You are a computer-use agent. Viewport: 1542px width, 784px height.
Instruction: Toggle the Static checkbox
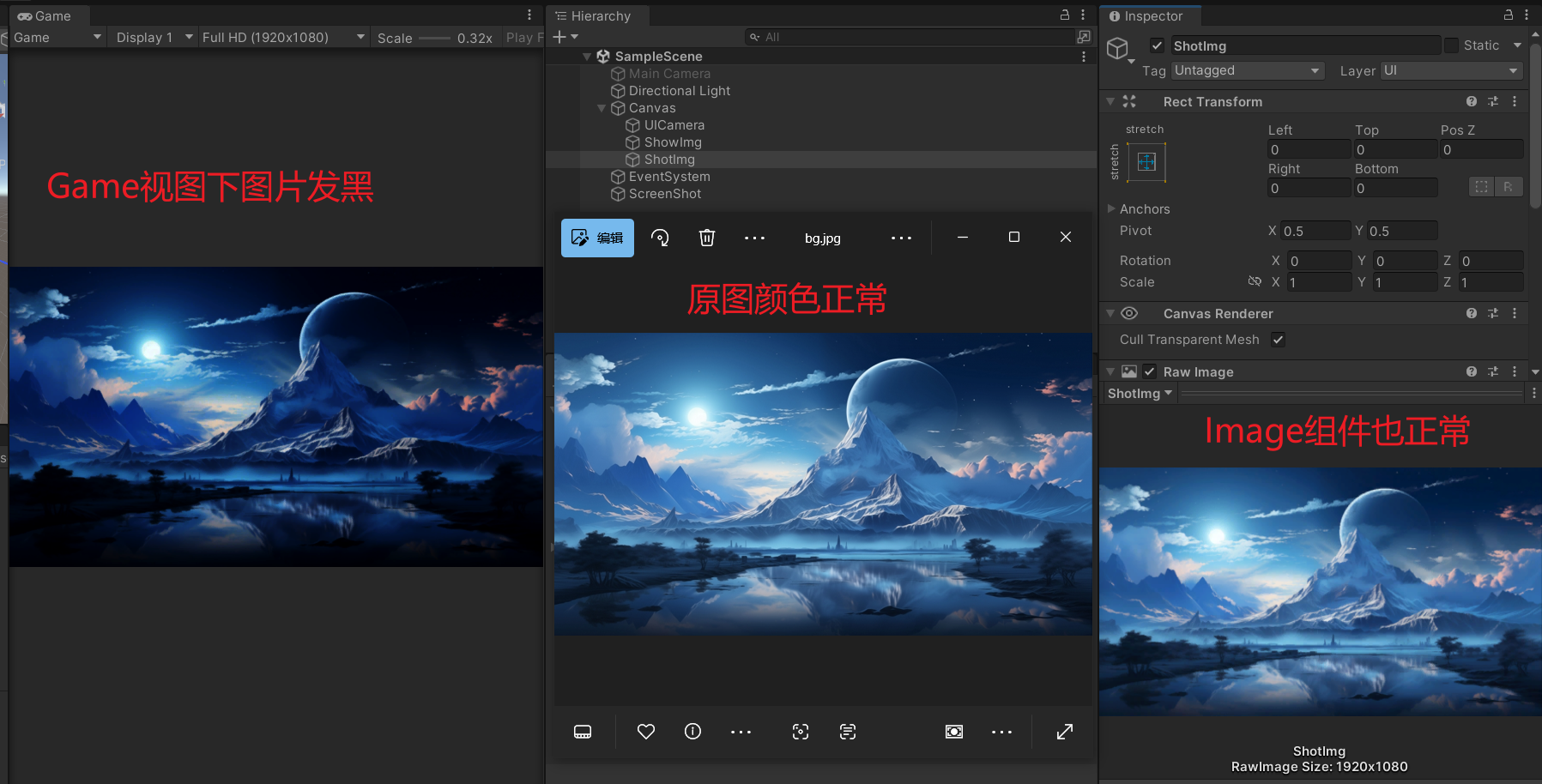click(1451, 45)
